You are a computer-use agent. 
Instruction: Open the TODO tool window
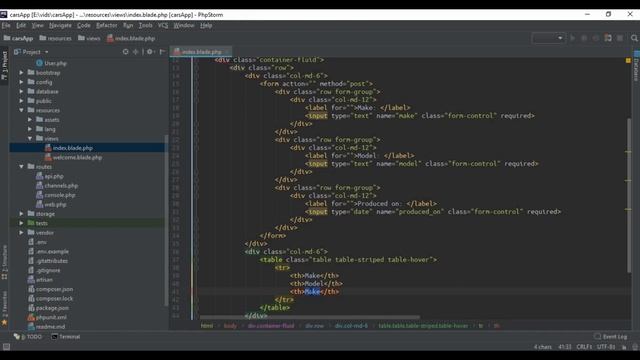coord(28,337)
